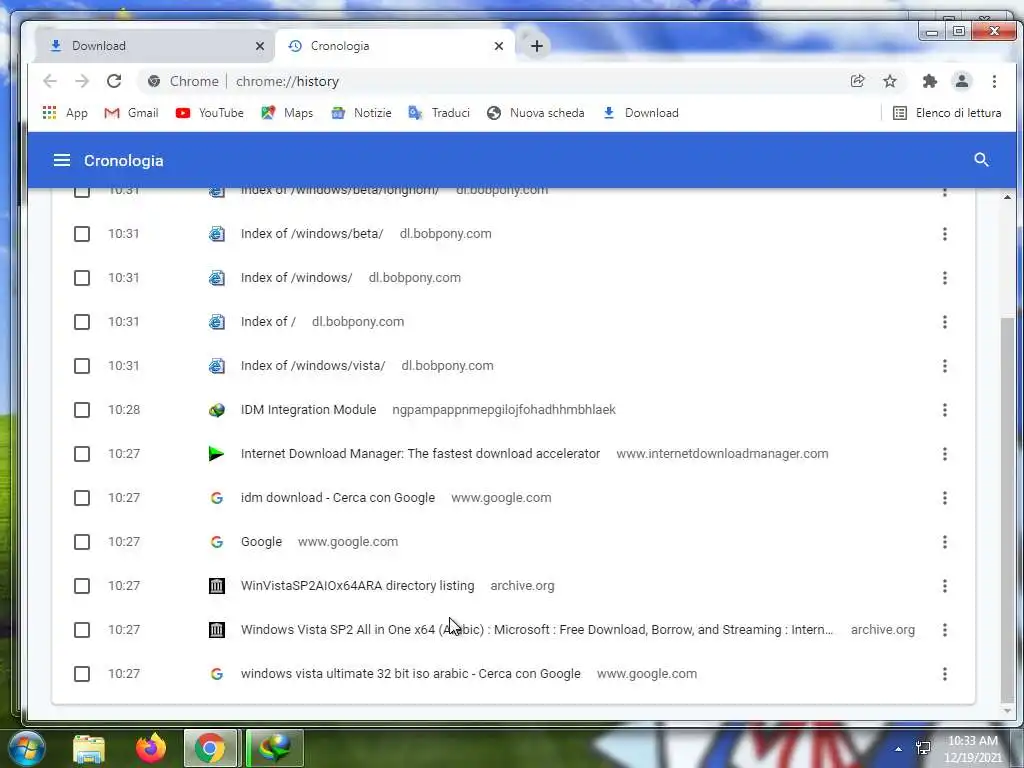Open actions menu for Index of / entry
Image resolution: width=1024 pixels, height=768 pixels.
click(x=944, y=322)
